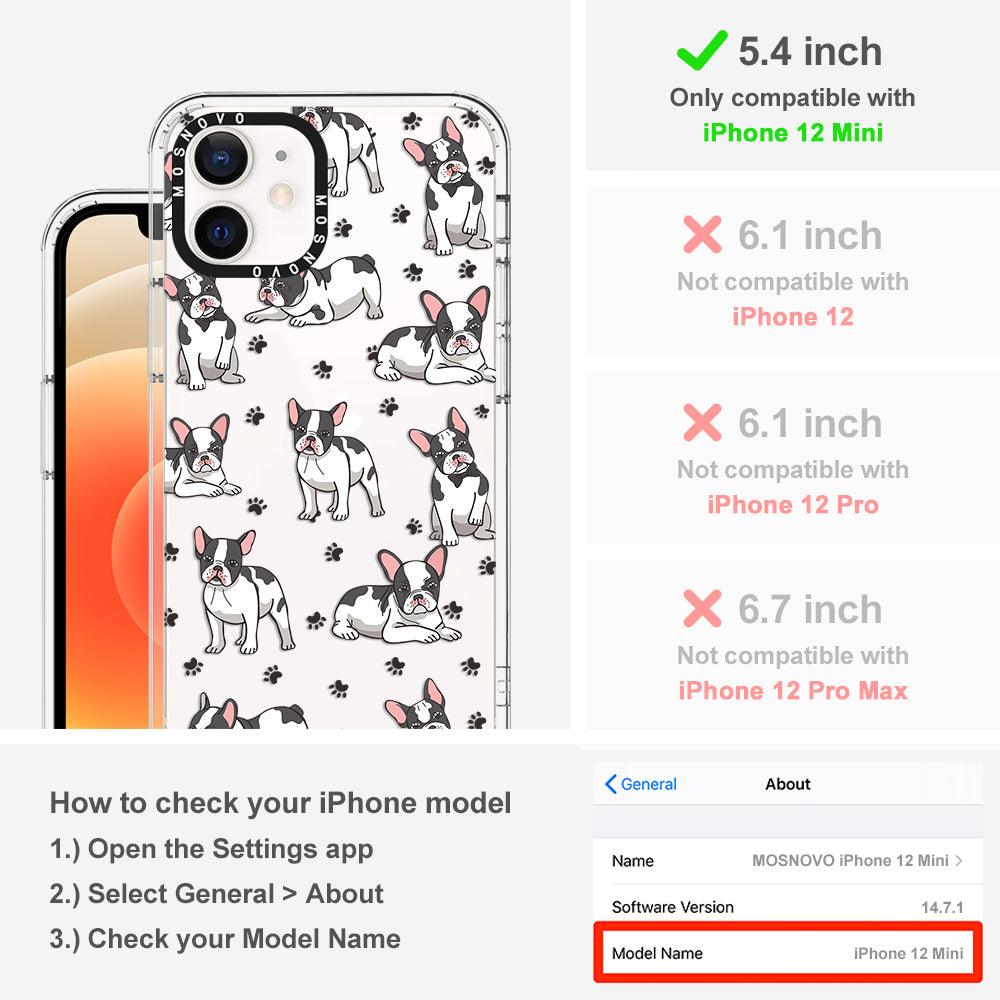Click the red X beside iPhone 12

702,234
